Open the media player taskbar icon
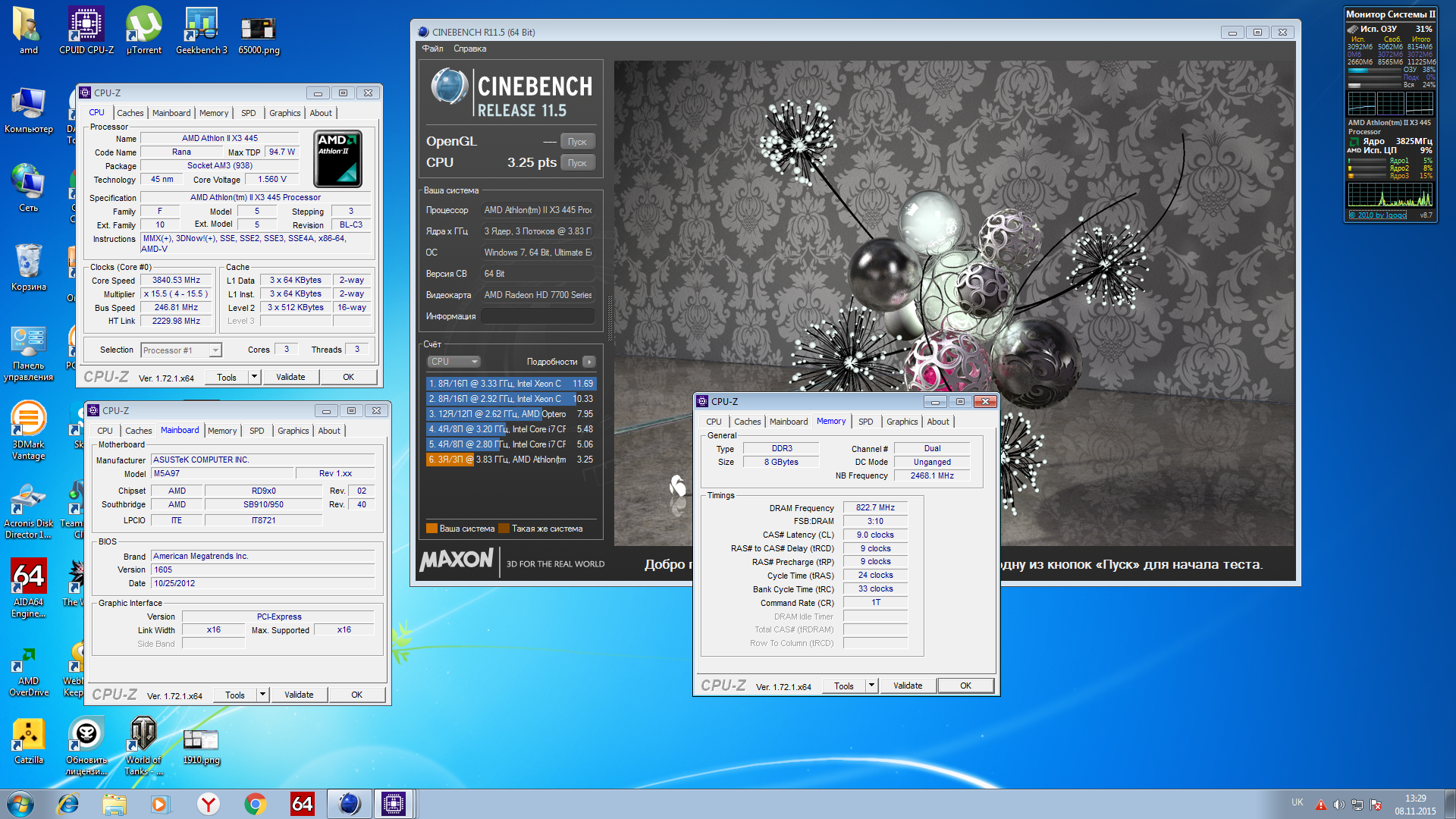 160,804
